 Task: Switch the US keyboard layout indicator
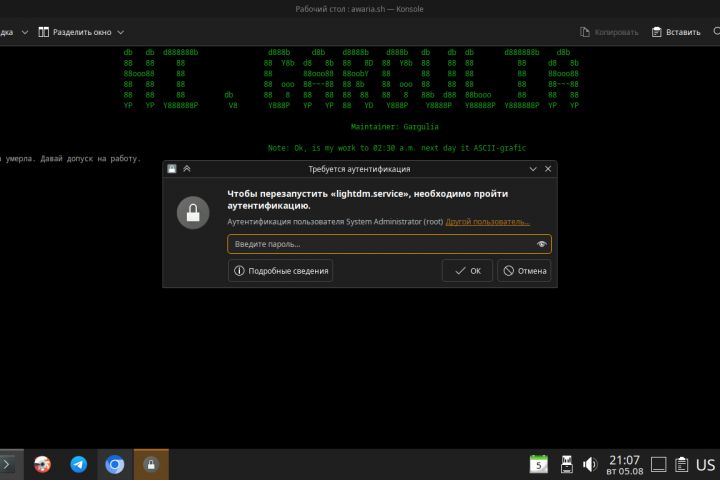(705, 465)
